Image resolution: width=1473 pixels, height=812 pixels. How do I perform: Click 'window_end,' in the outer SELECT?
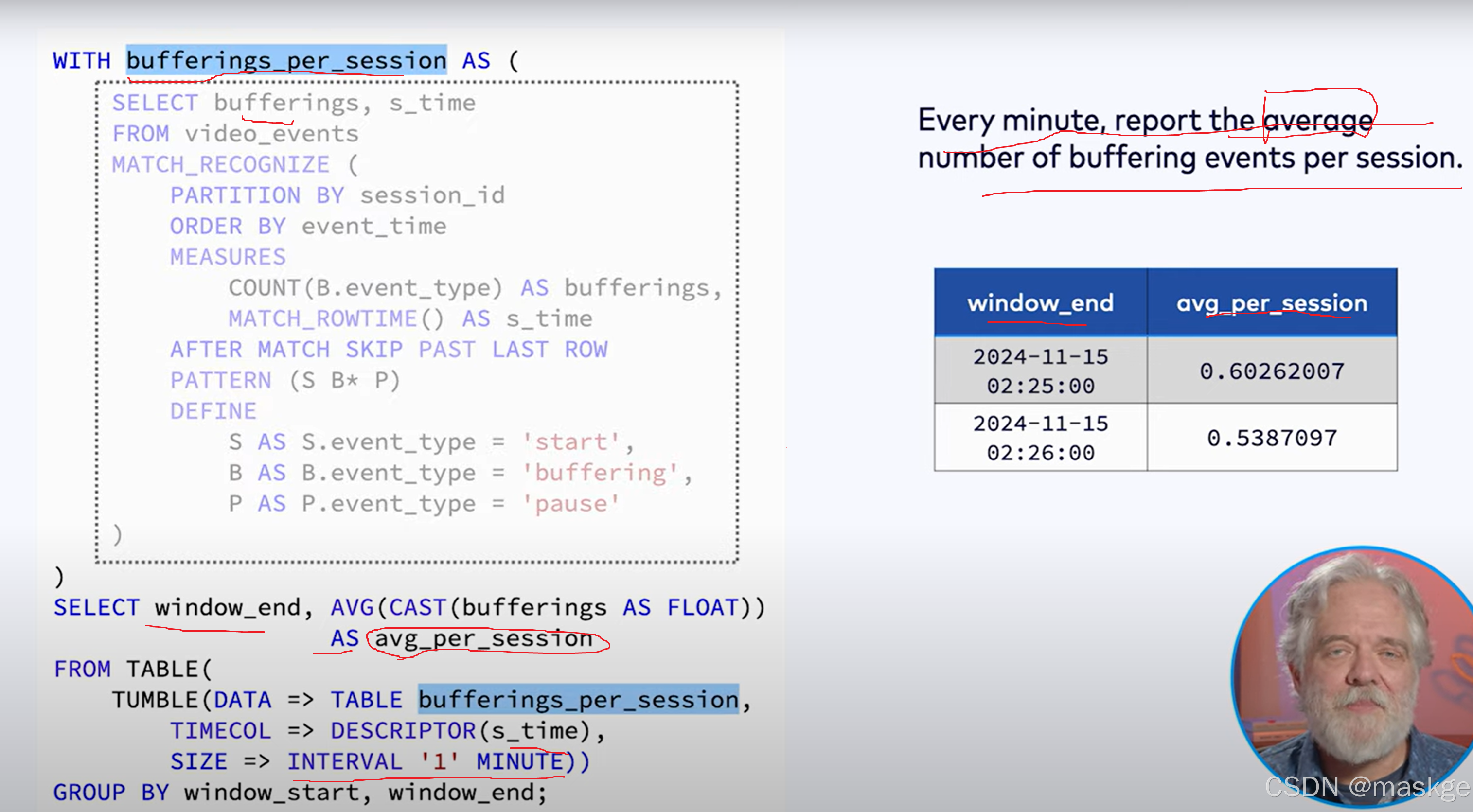[x=234, y=607]
